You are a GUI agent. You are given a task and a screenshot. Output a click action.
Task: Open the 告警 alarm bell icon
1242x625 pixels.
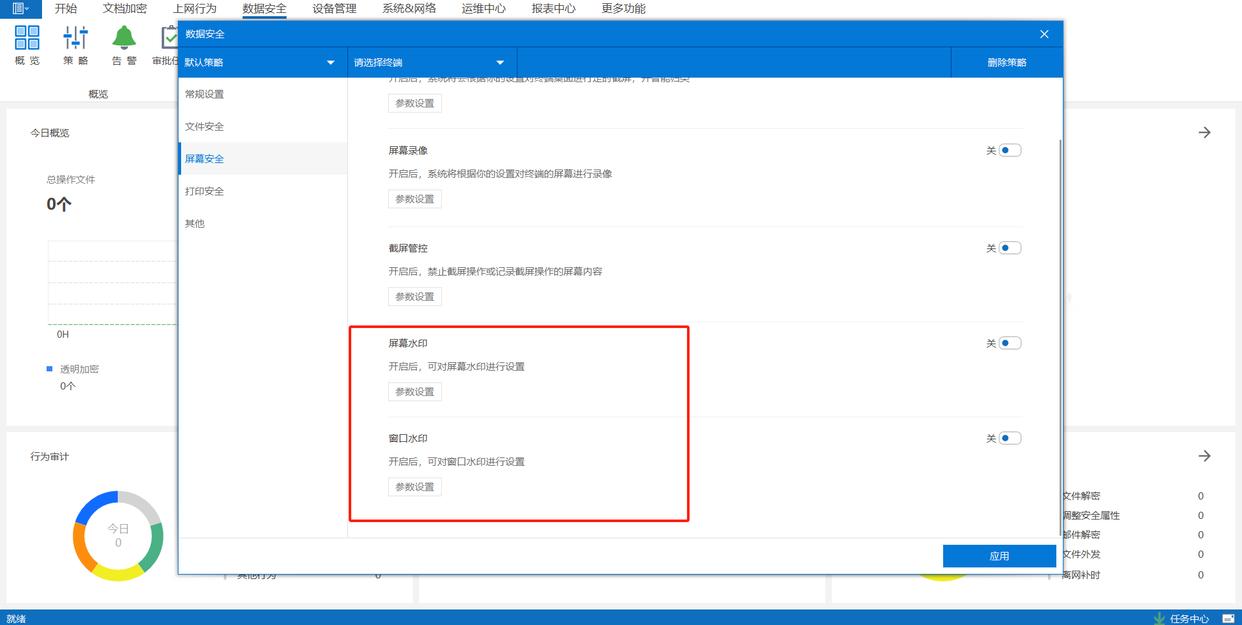pyautogui.click(x=124, y=38)
